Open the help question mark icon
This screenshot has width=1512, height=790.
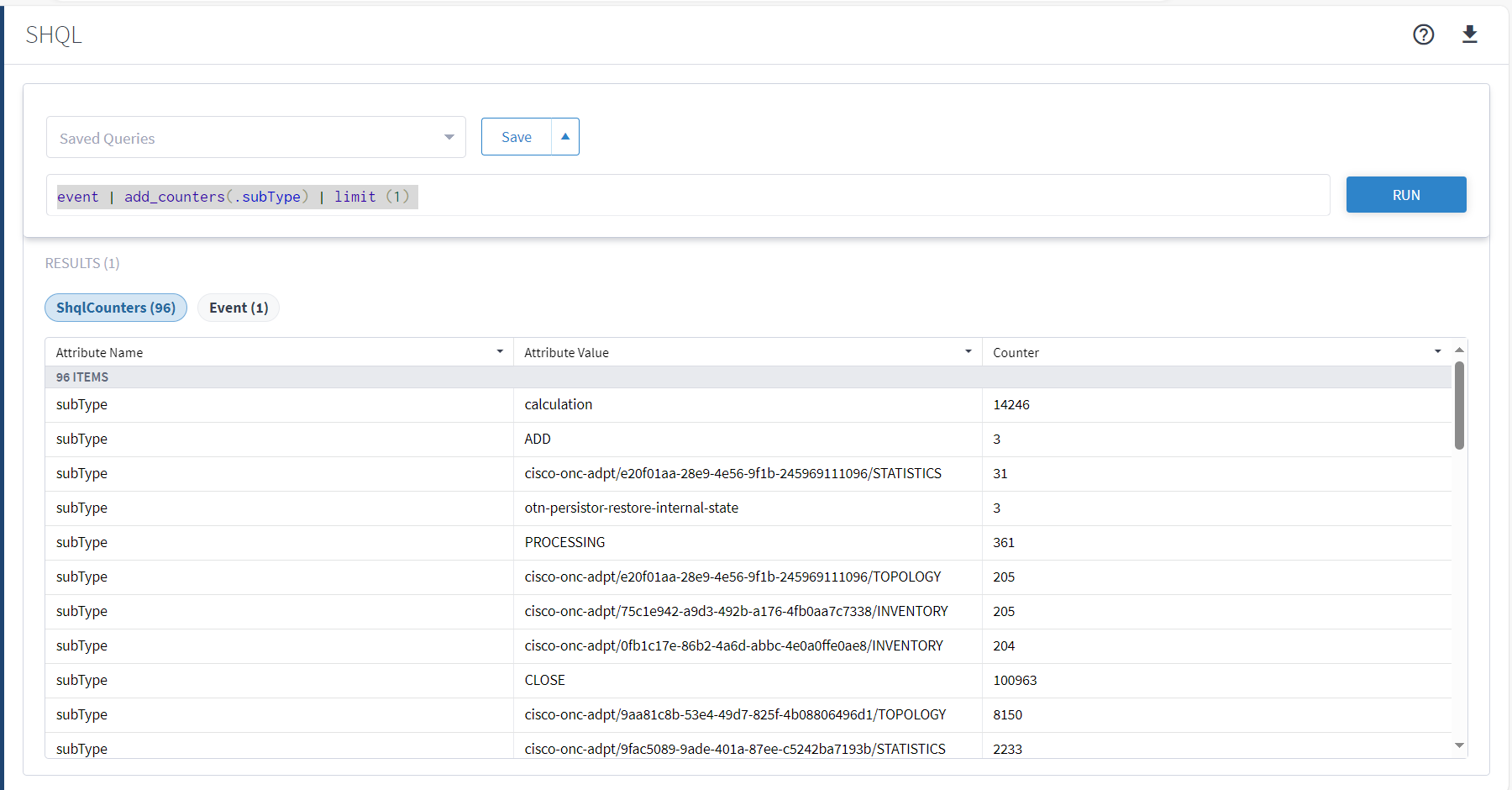pos(1423,34)
